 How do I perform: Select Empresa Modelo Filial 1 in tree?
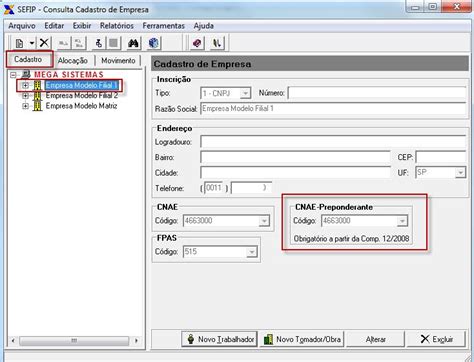[82, 85]
